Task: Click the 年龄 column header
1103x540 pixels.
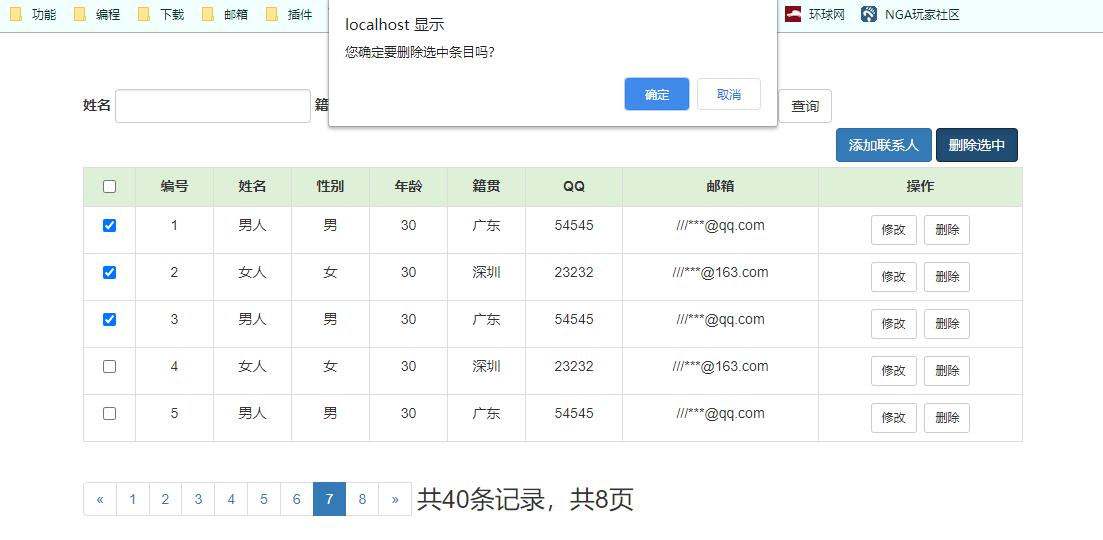Action: coord(409,186)
